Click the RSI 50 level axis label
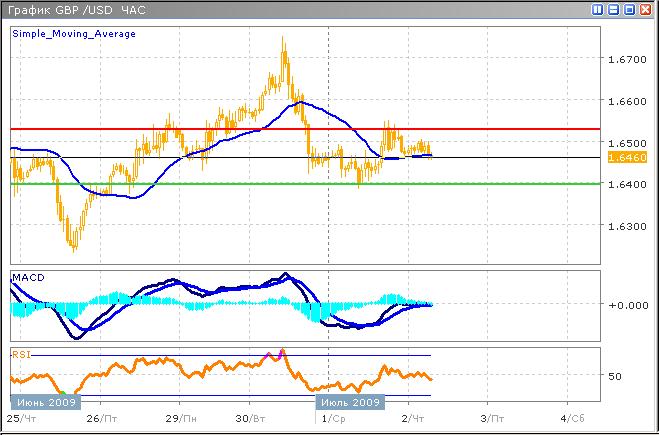Image resolution: width=659 pixels, height=435 pixels. (x=616, y=377)
